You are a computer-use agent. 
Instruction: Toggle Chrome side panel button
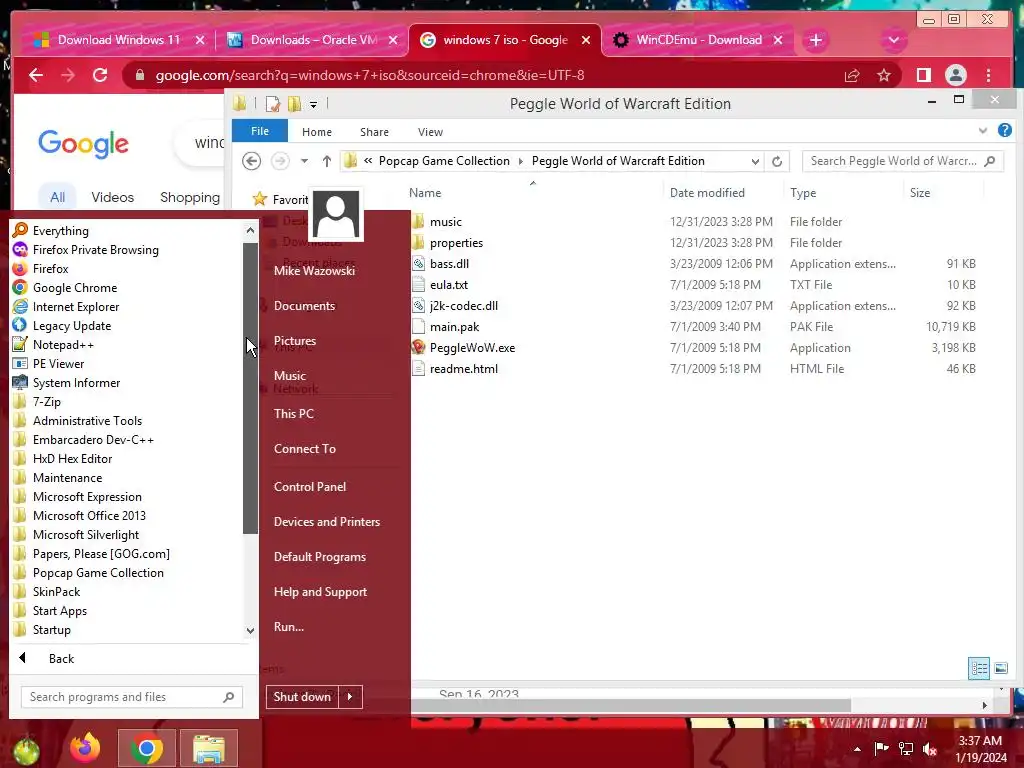(923, 75)
